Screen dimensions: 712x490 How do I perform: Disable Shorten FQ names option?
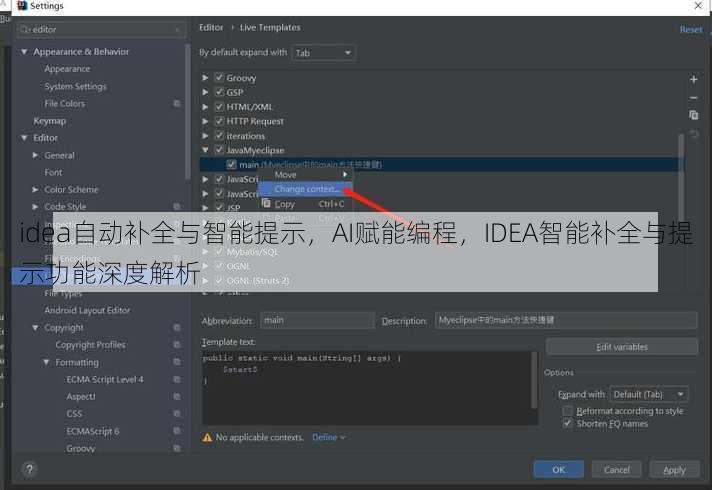pos(568,423)
